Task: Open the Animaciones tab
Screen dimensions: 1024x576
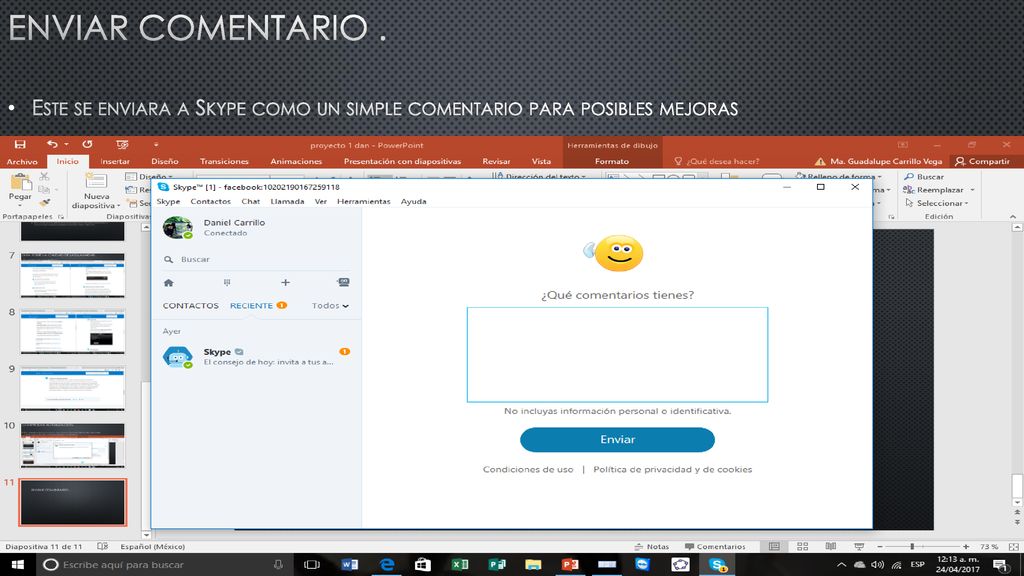Action: pyautogui.click(x=296, y=161)
